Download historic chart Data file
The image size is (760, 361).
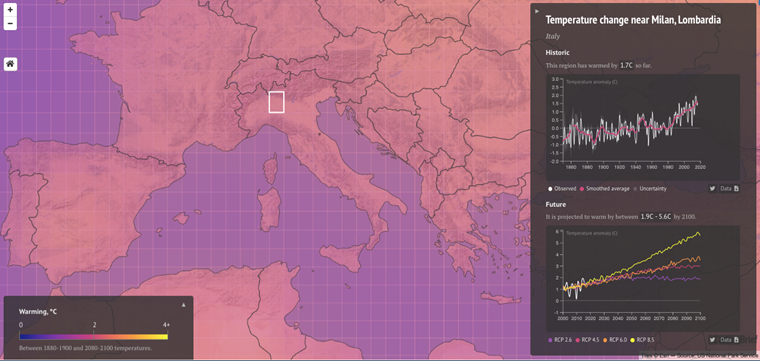pyautogui.click(x=729, y=188)
